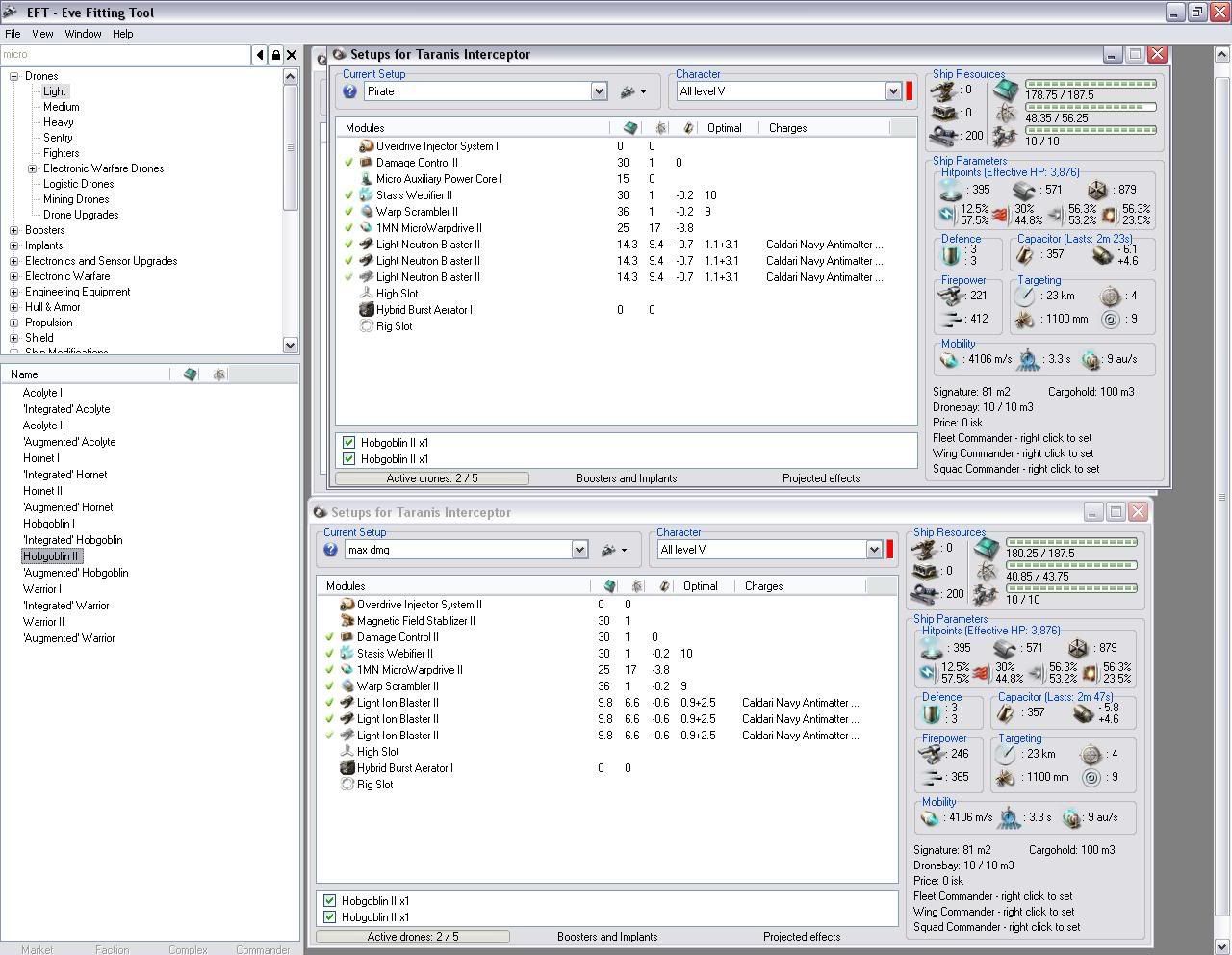This screenshot has height=955, width=1232.
Task: Click the CPU usage bar in the Pirate window
Action: [x=1091, y=84]
